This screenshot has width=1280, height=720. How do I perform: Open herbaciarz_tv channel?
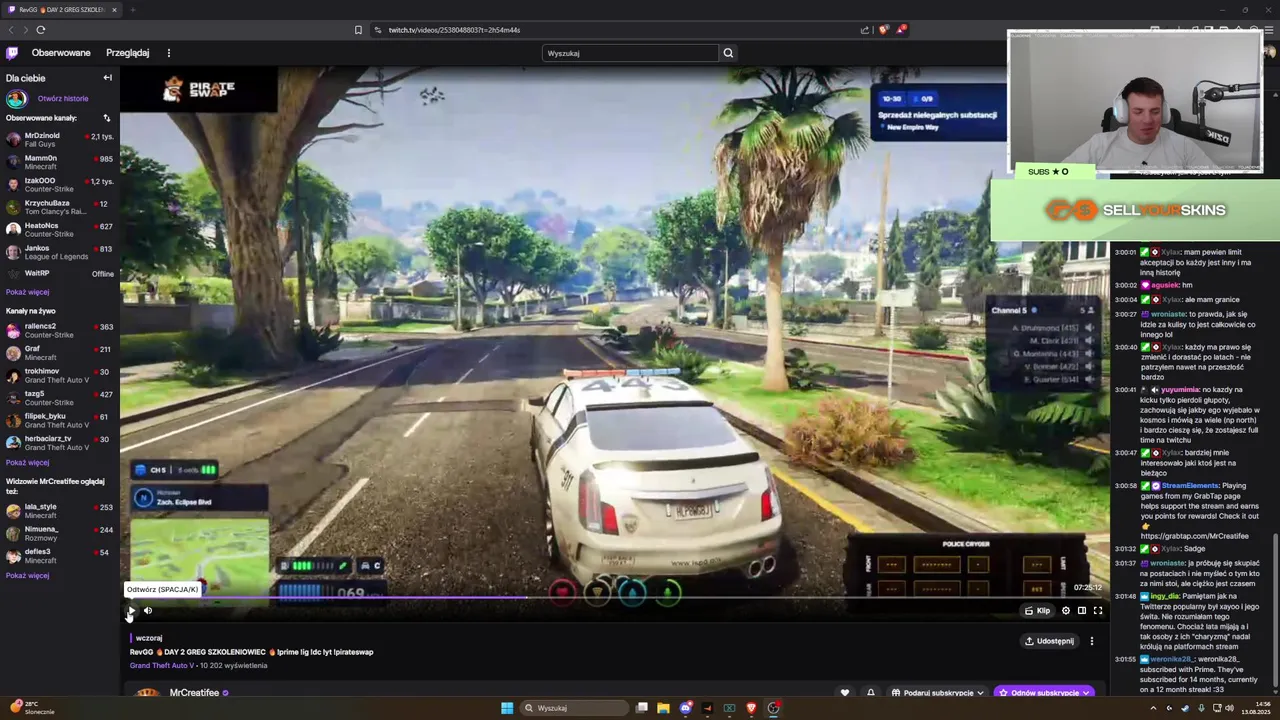(x=60, y=443)
